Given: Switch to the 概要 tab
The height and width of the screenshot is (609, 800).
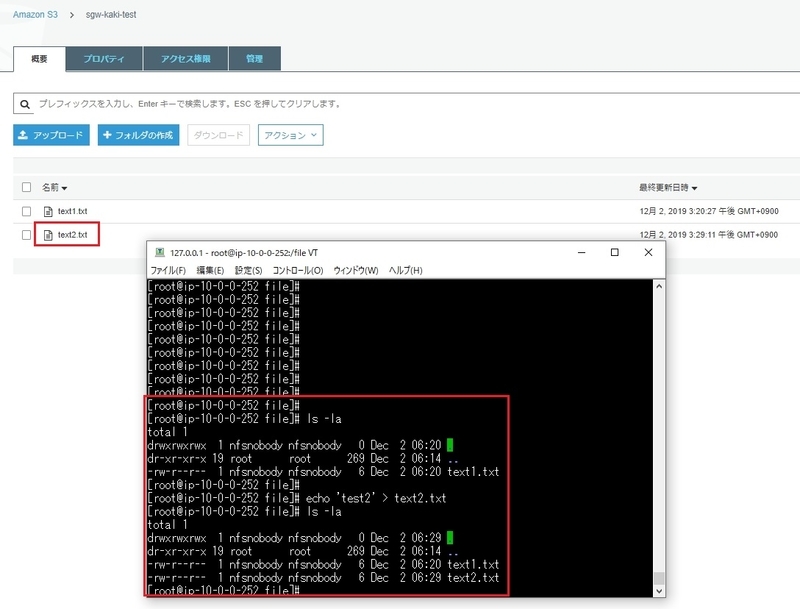Looking at the screenshot, I should coord(39,59).
